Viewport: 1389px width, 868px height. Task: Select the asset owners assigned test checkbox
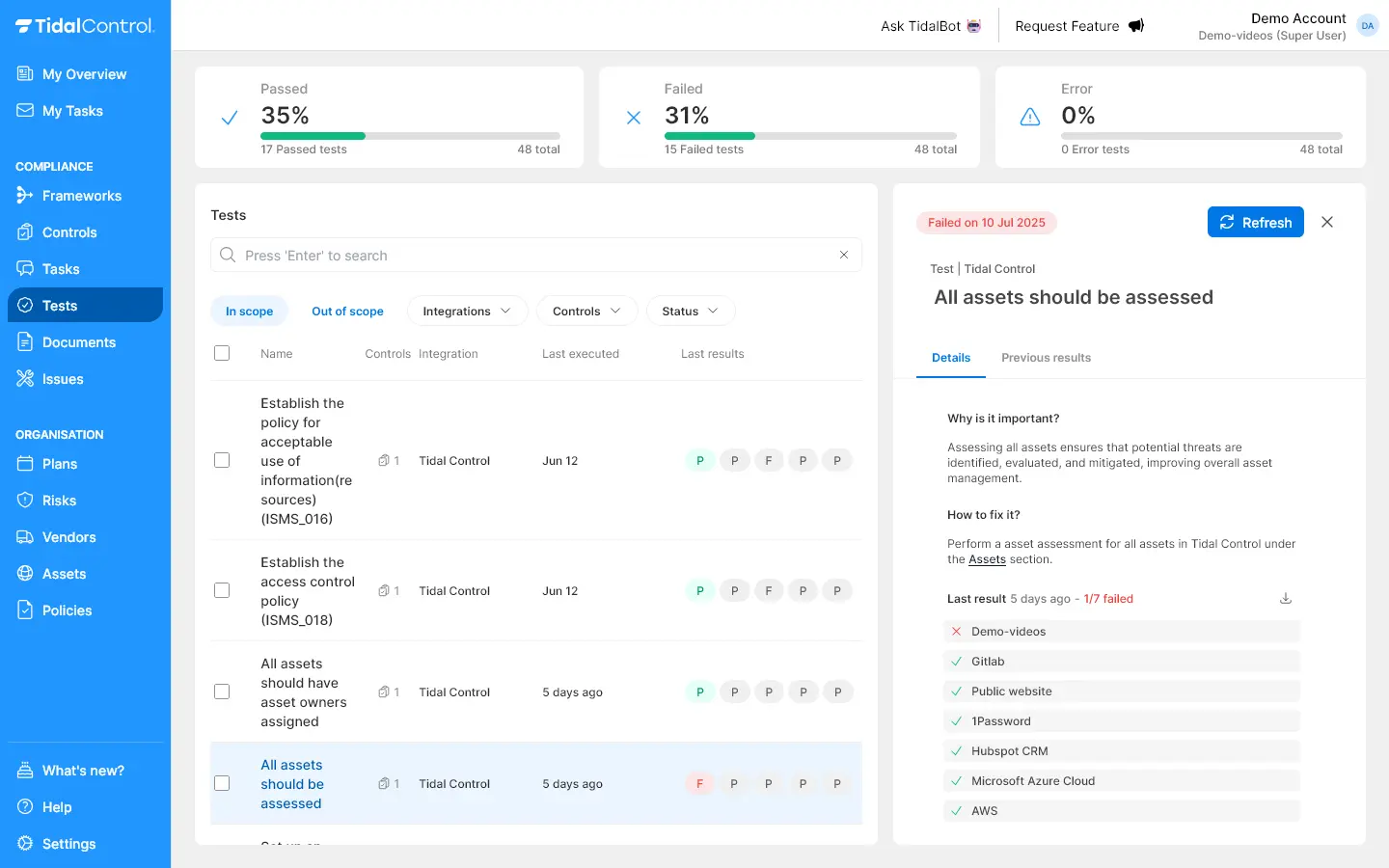pos(222,692)
